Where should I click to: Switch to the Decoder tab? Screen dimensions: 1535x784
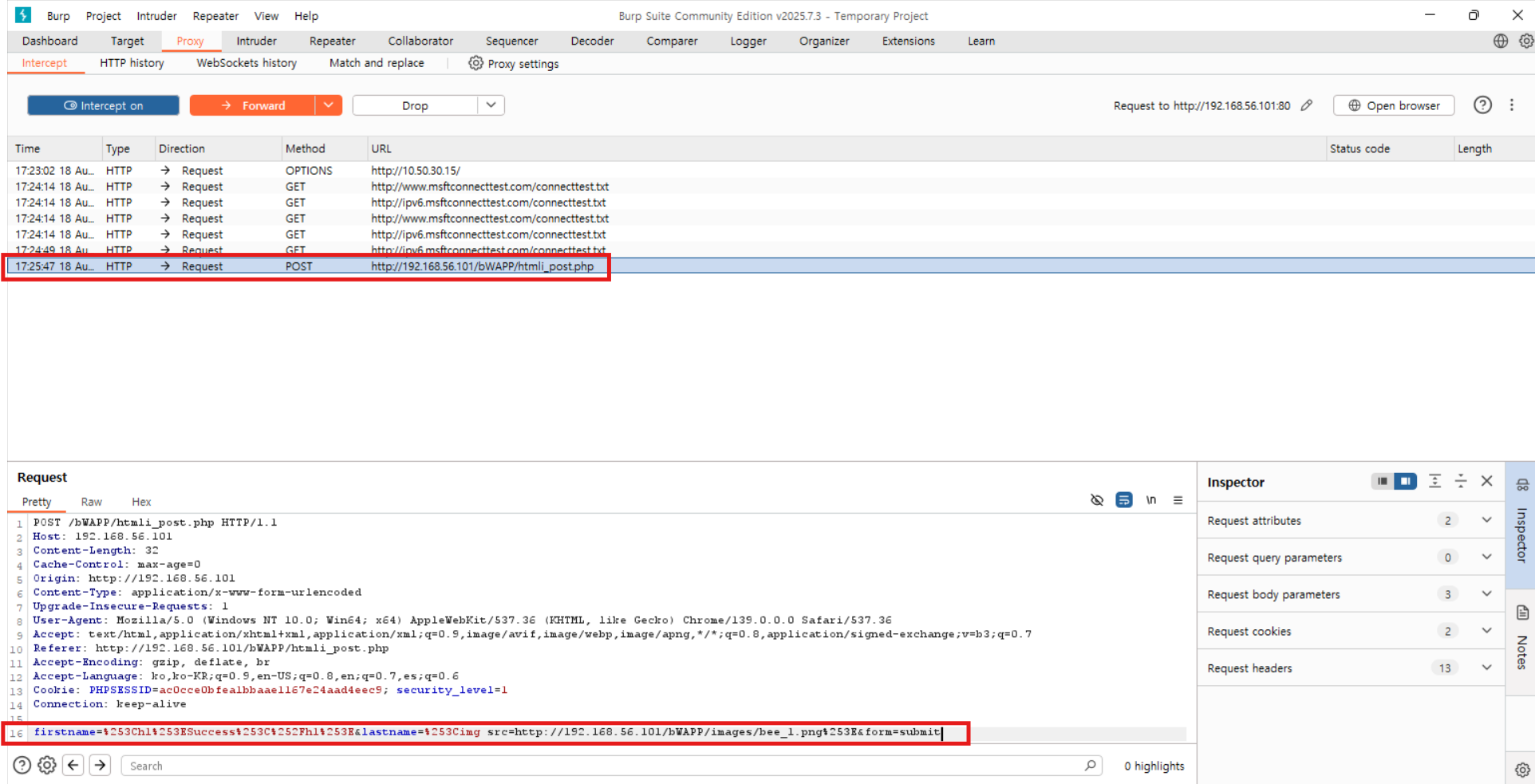593,41
